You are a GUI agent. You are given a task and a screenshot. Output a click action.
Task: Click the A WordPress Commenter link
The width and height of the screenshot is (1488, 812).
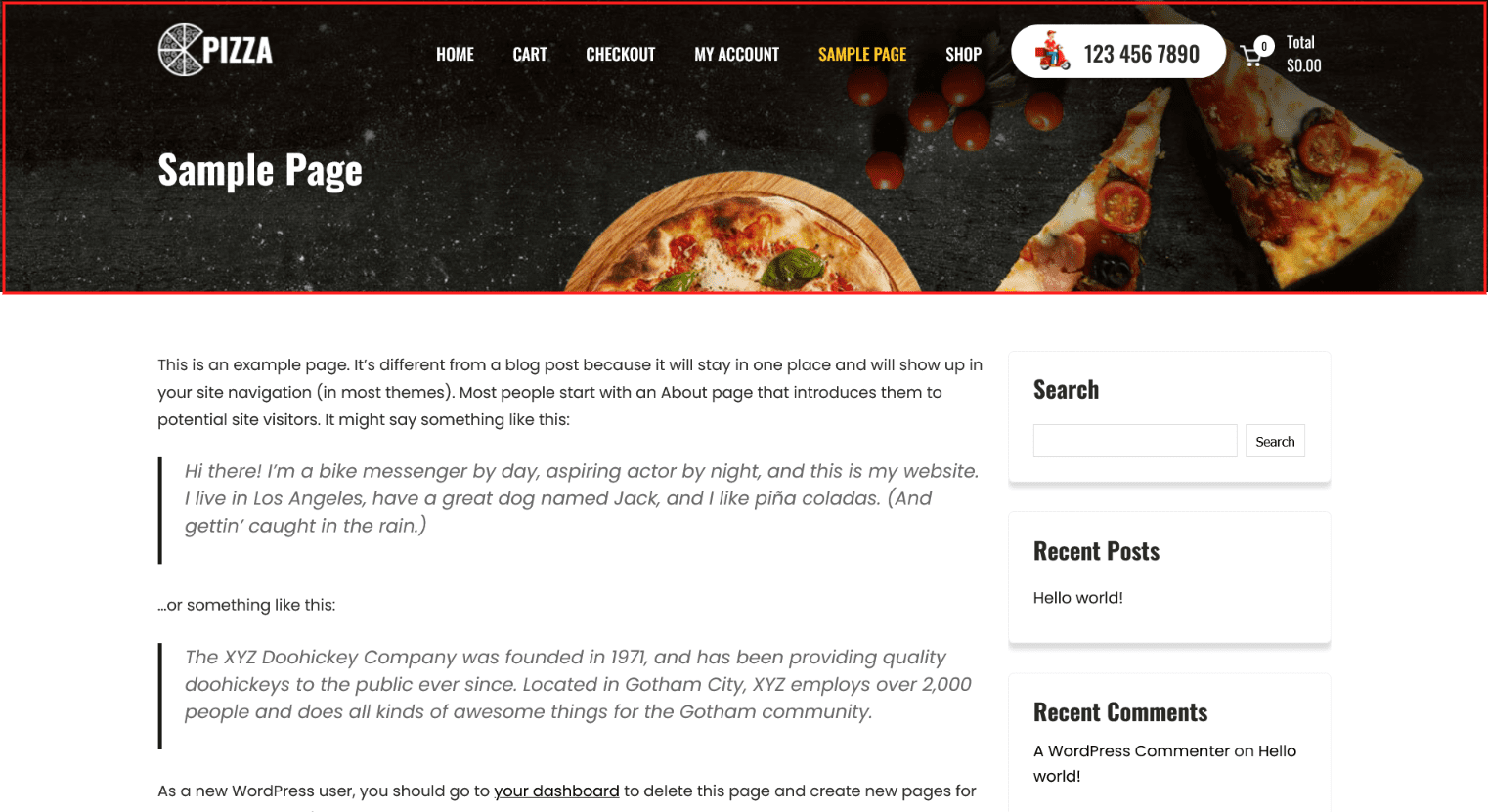(x=1131, y=751)
